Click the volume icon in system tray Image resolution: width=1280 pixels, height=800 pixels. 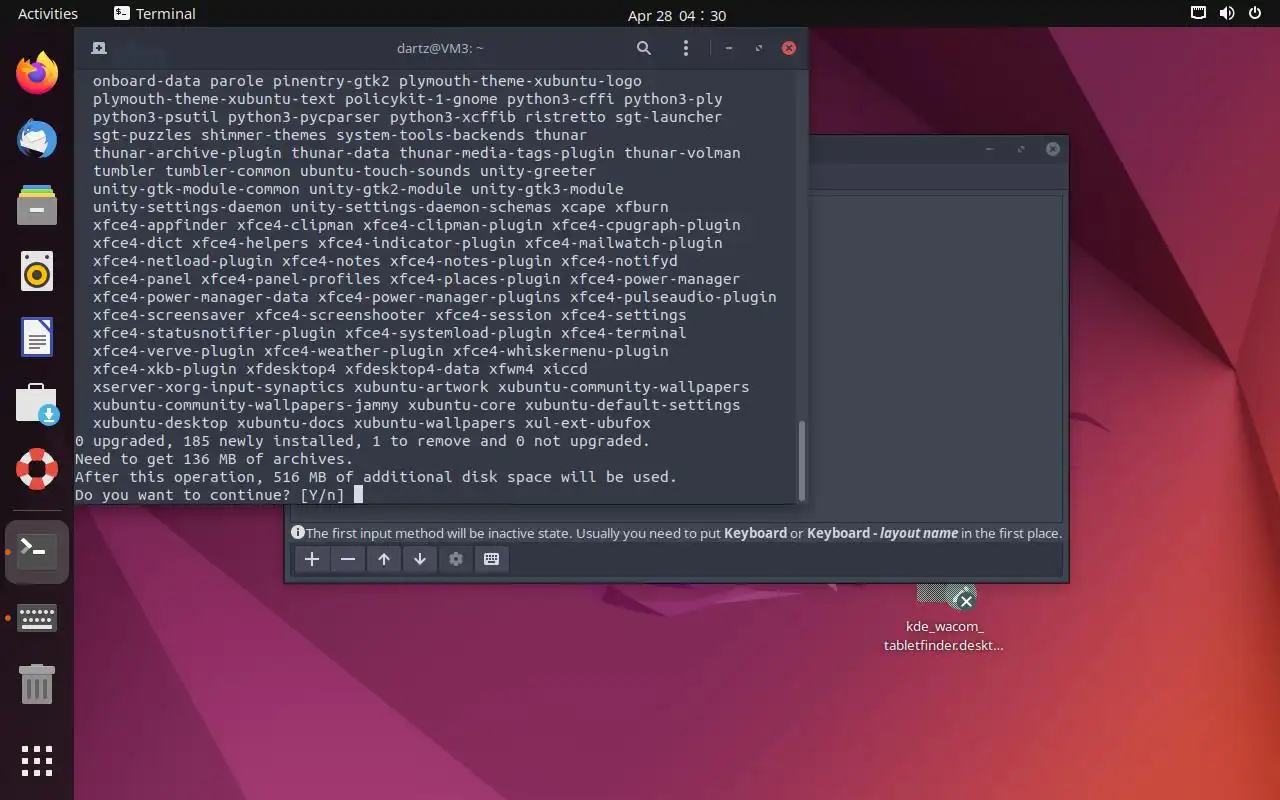[1227, 14]
